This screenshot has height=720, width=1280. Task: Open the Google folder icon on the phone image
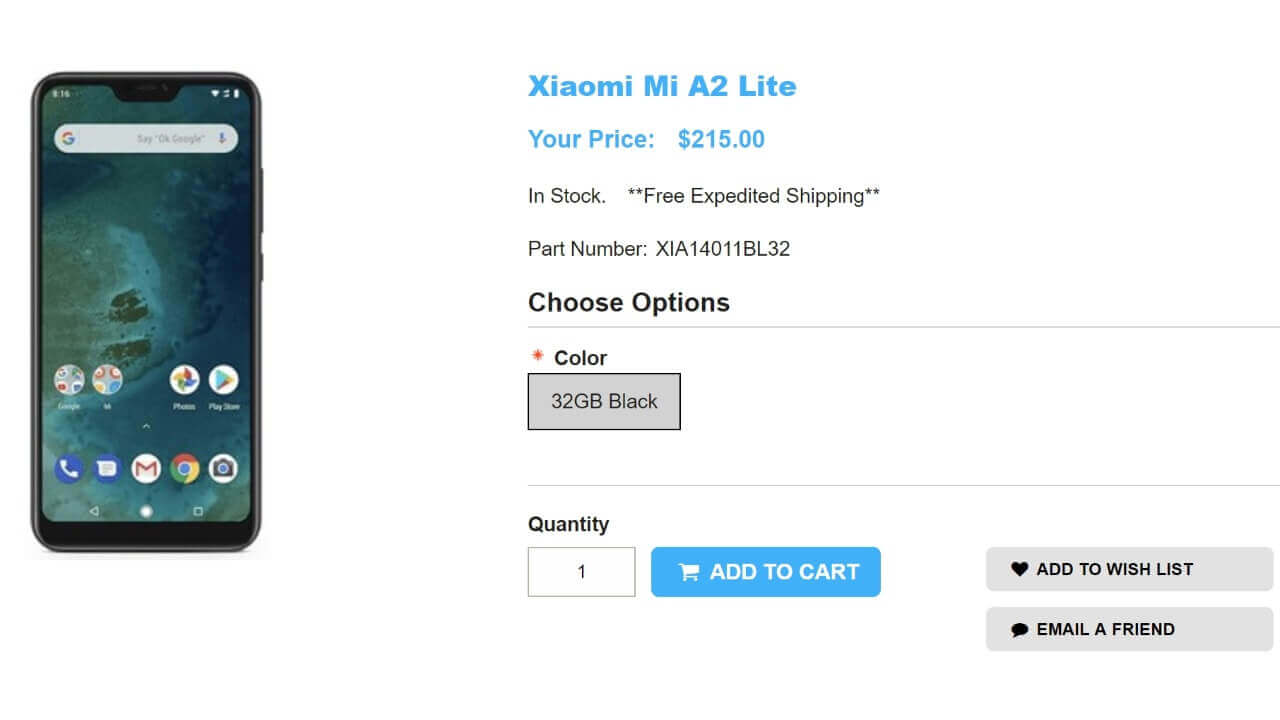pos(69,380)
